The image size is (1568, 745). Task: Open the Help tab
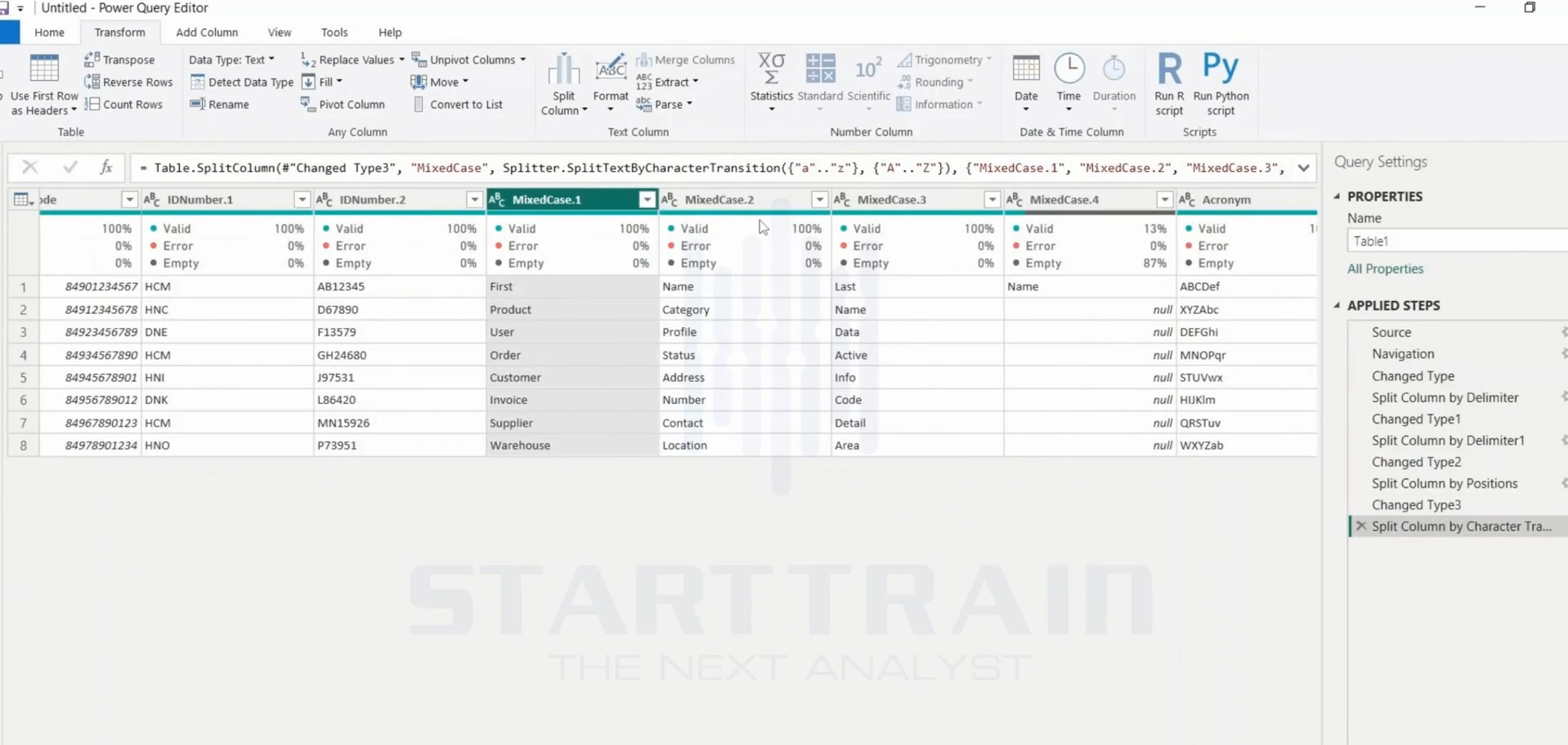point(390,33)
